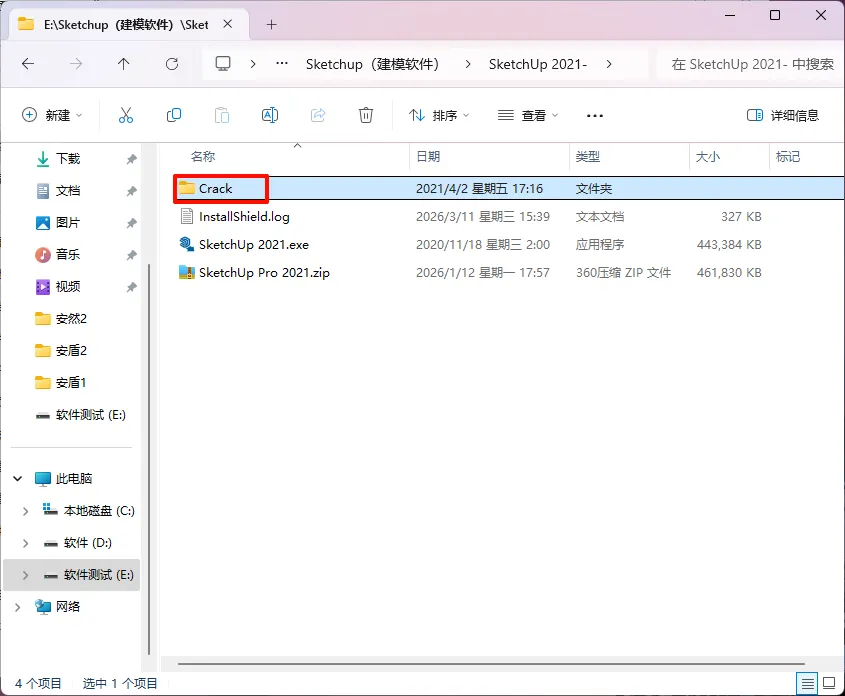This screenshot has height=696, width=845.
Task: Switch to large thumbnails view icon in status bar
Action: coord(829,684)
